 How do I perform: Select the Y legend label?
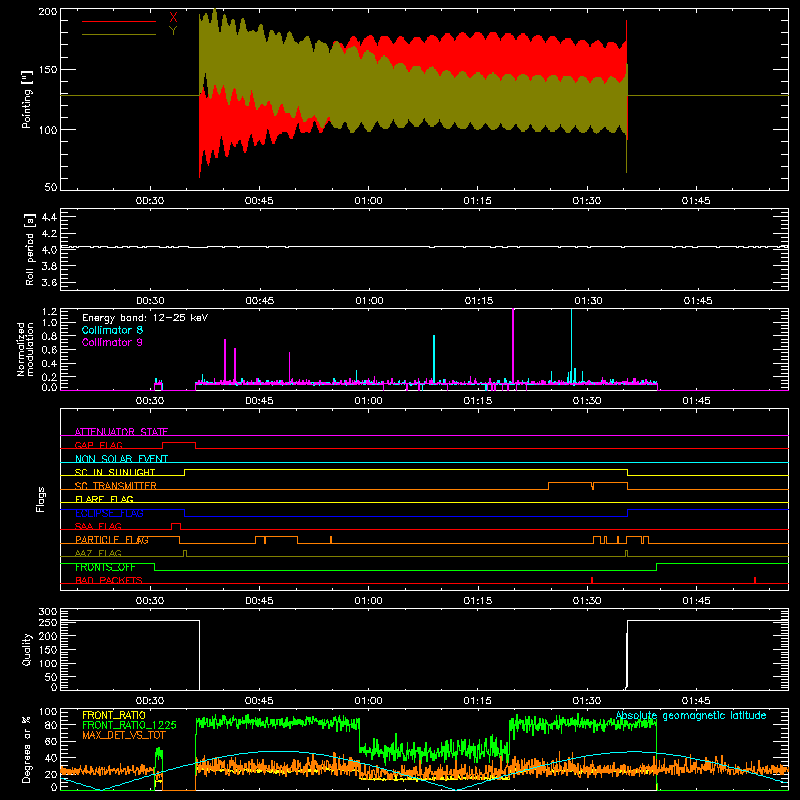(173, 31)
